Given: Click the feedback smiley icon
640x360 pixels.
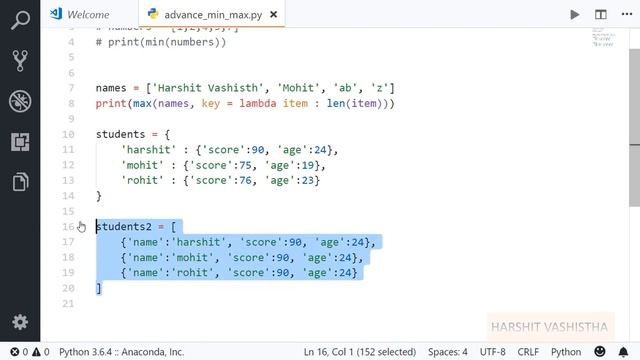Looking at the screenshot, I should click(600, 351).
